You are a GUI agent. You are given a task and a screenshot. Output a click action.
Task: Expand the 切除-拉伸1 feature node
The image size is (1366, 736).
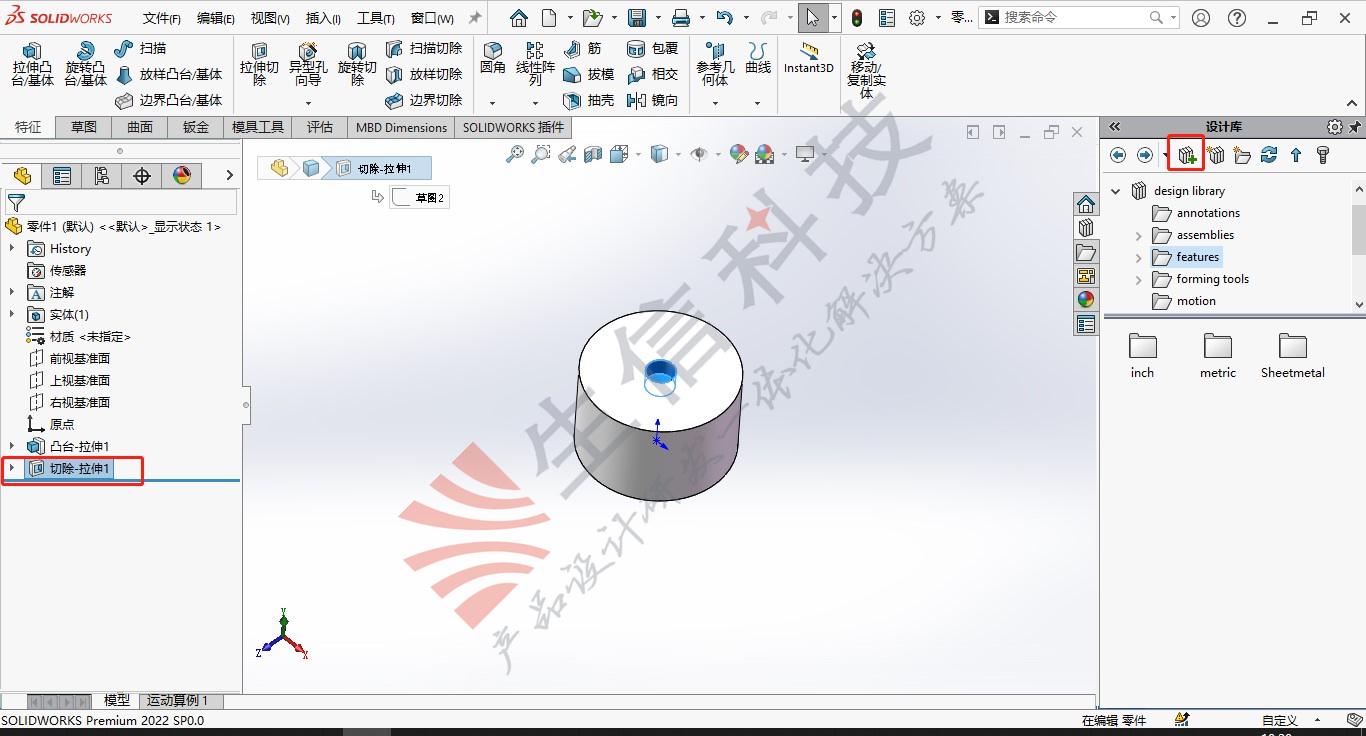[x=11, y=468]
